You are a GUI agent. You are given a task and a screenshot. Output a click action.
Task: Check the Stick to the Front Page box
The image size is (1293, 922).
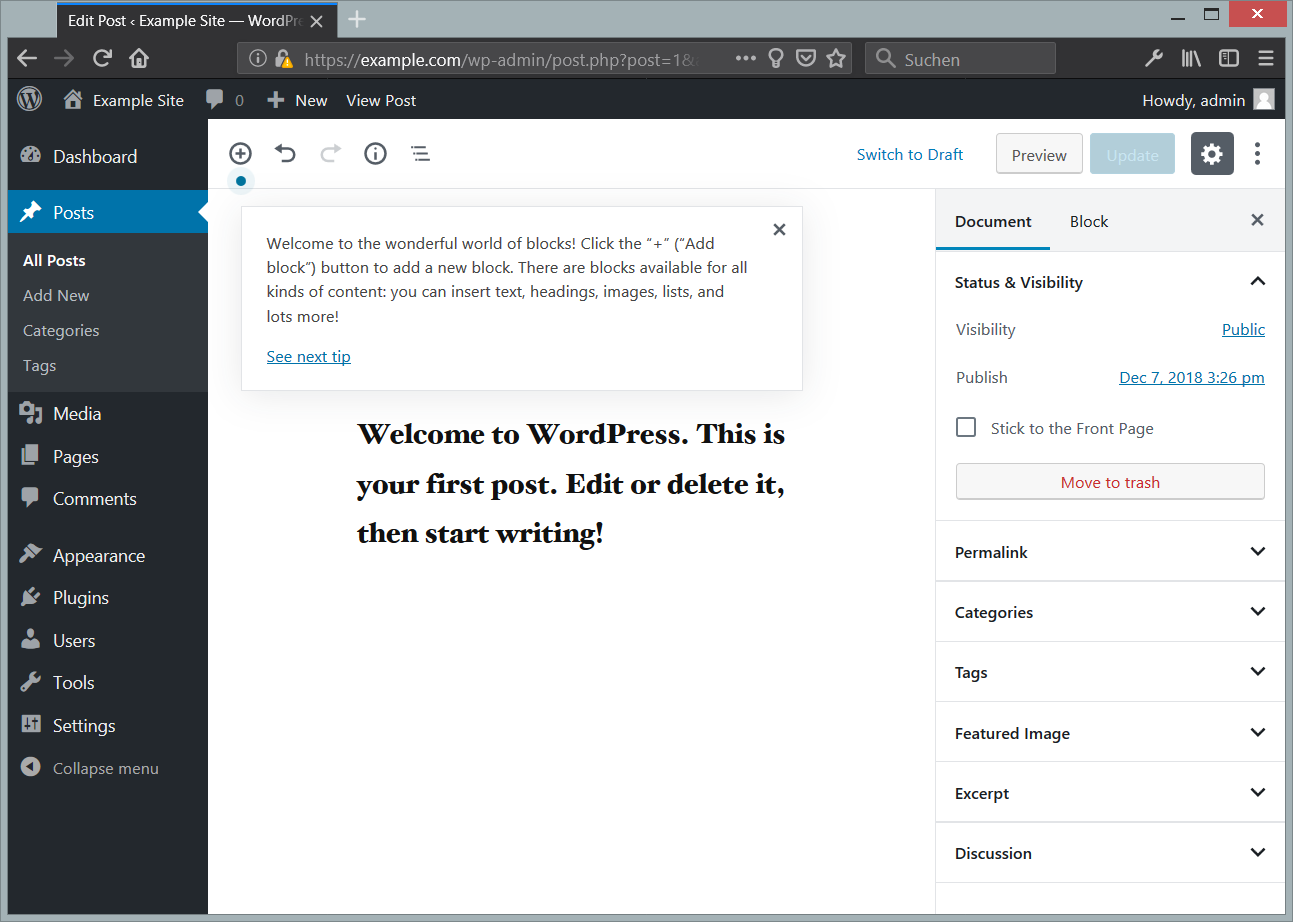966,428
